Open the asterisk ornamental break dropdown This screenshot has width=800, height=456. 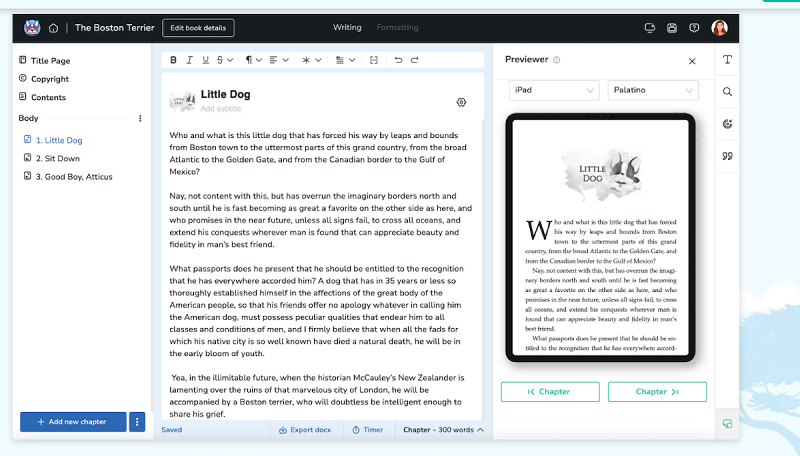311,60
